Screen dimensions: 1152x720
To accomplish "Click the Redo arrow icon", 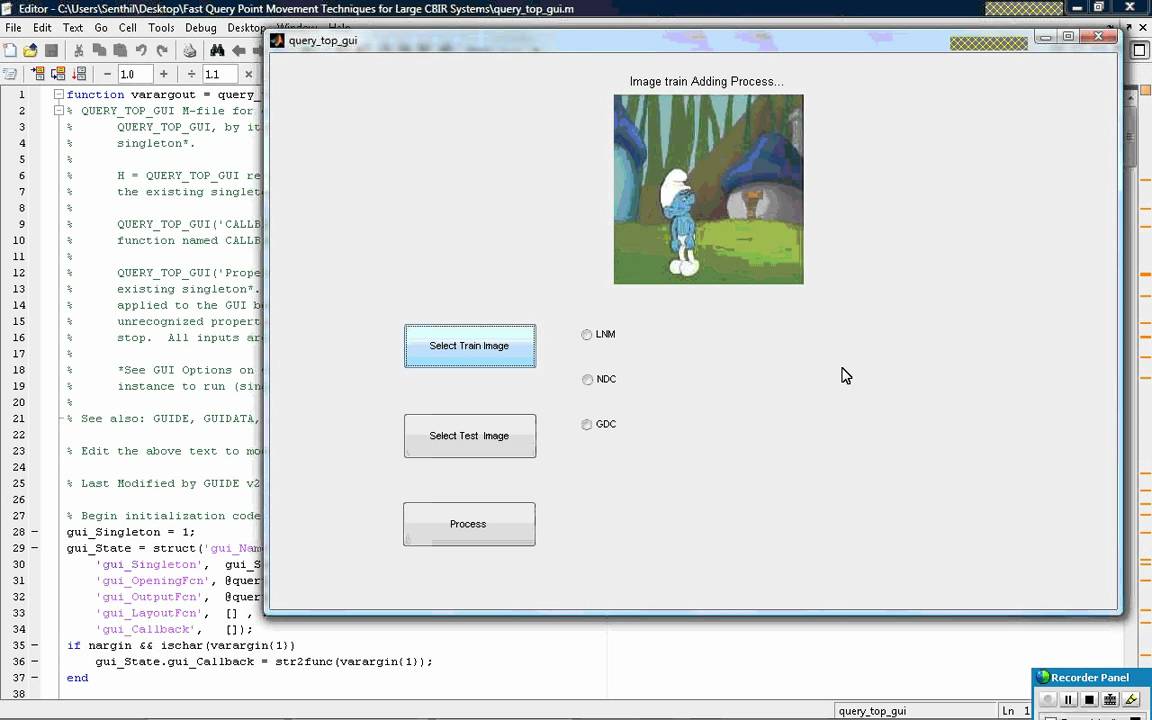I will 162,50.
